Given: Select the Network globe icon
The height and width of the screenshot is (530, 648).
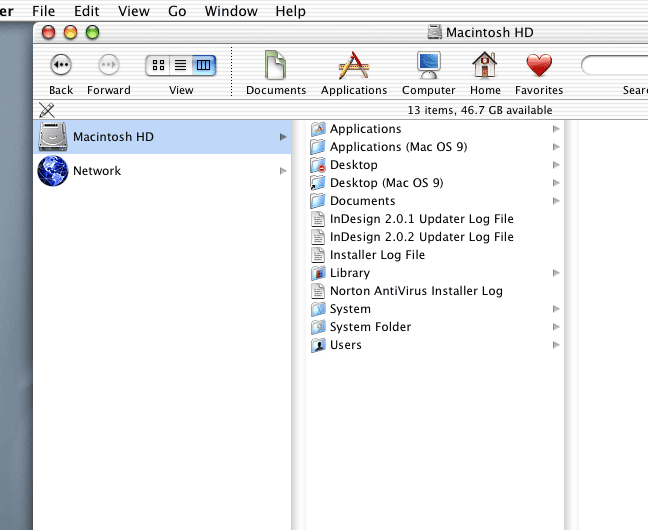Looking at the screenshot, I should click(52, 171).
